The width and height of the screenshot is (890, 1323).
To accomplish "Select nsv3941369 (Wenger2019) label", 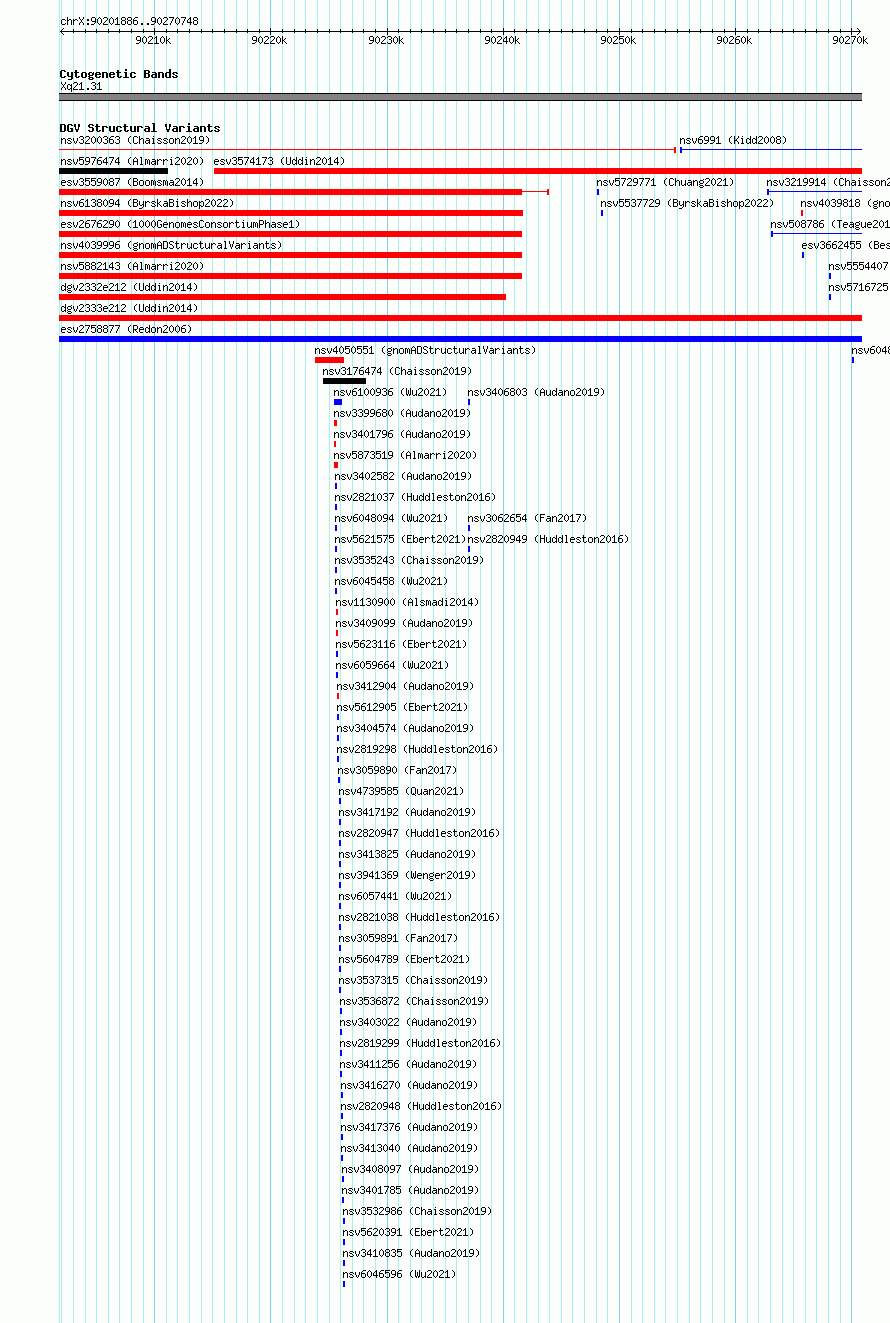I will point(407,875).
